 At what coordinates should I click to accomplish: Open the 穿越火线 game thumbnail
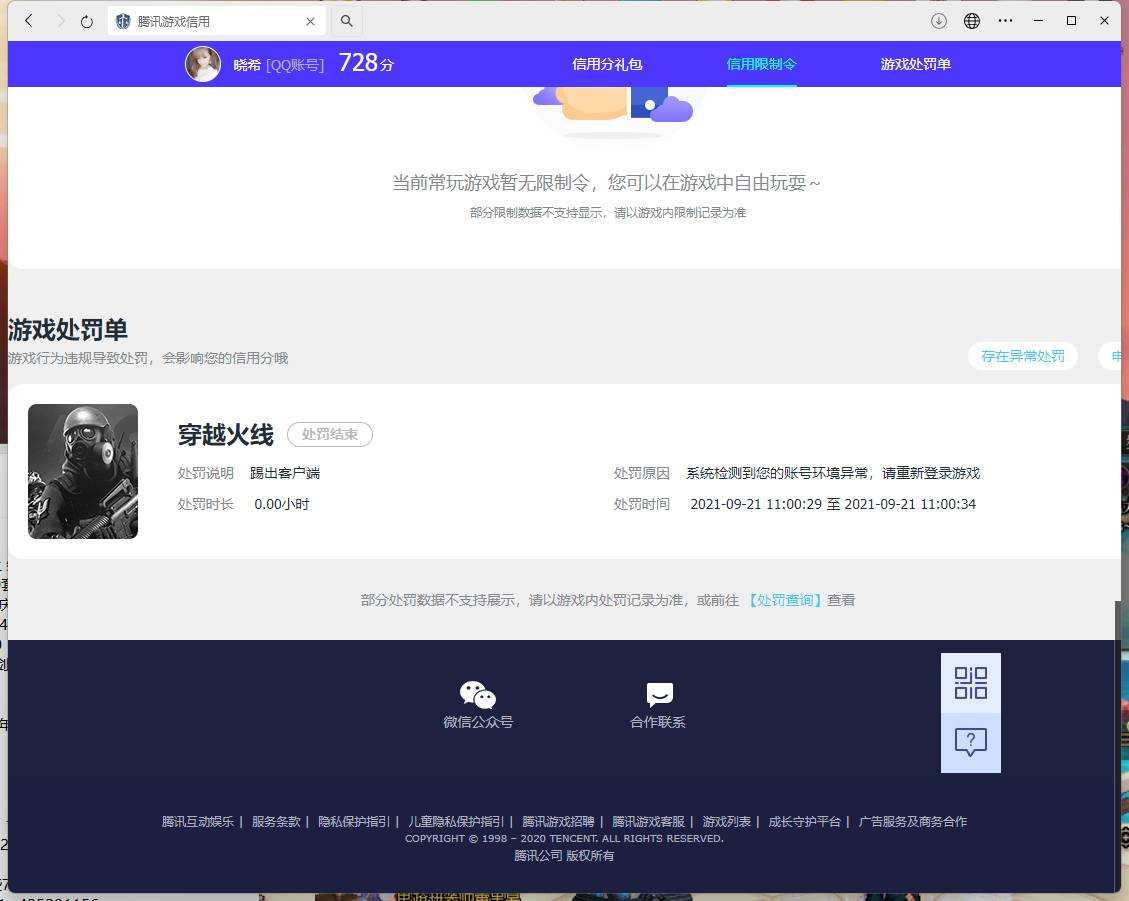(x=83, y=471)
